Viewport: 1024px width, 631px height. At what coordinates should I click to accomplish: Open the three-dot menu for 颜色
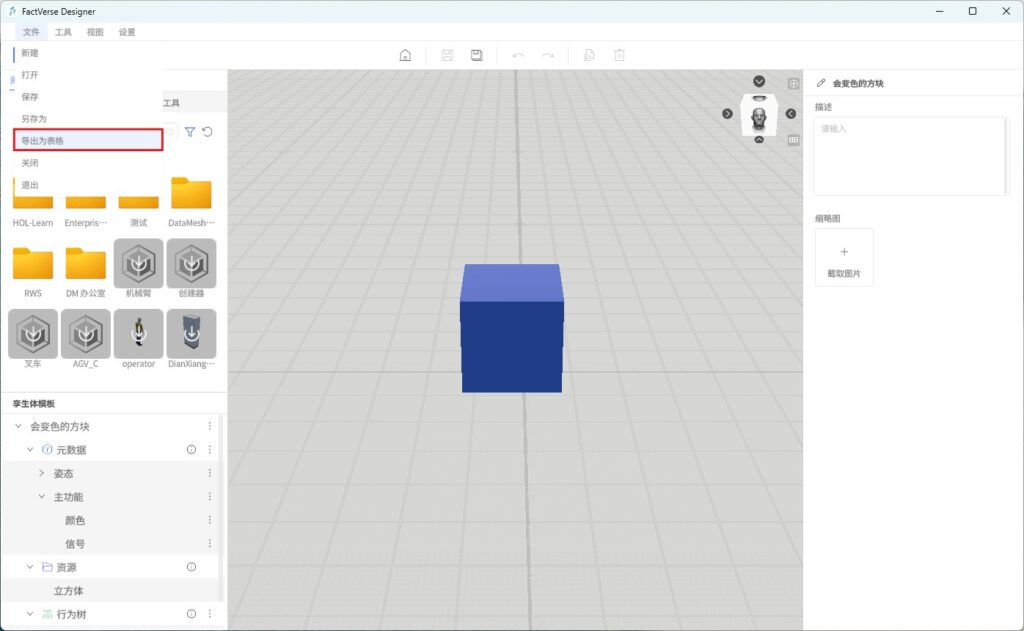(209, 520)
